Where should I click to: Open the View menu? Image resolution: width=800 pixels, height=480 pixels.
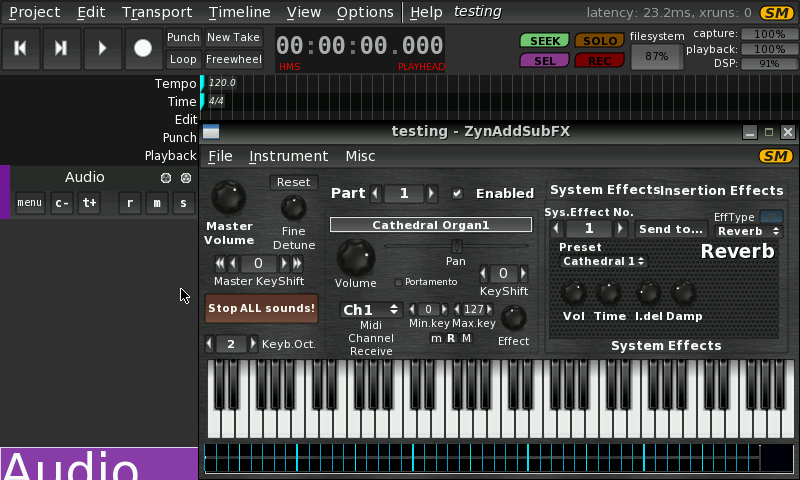[x=304, y=12]
